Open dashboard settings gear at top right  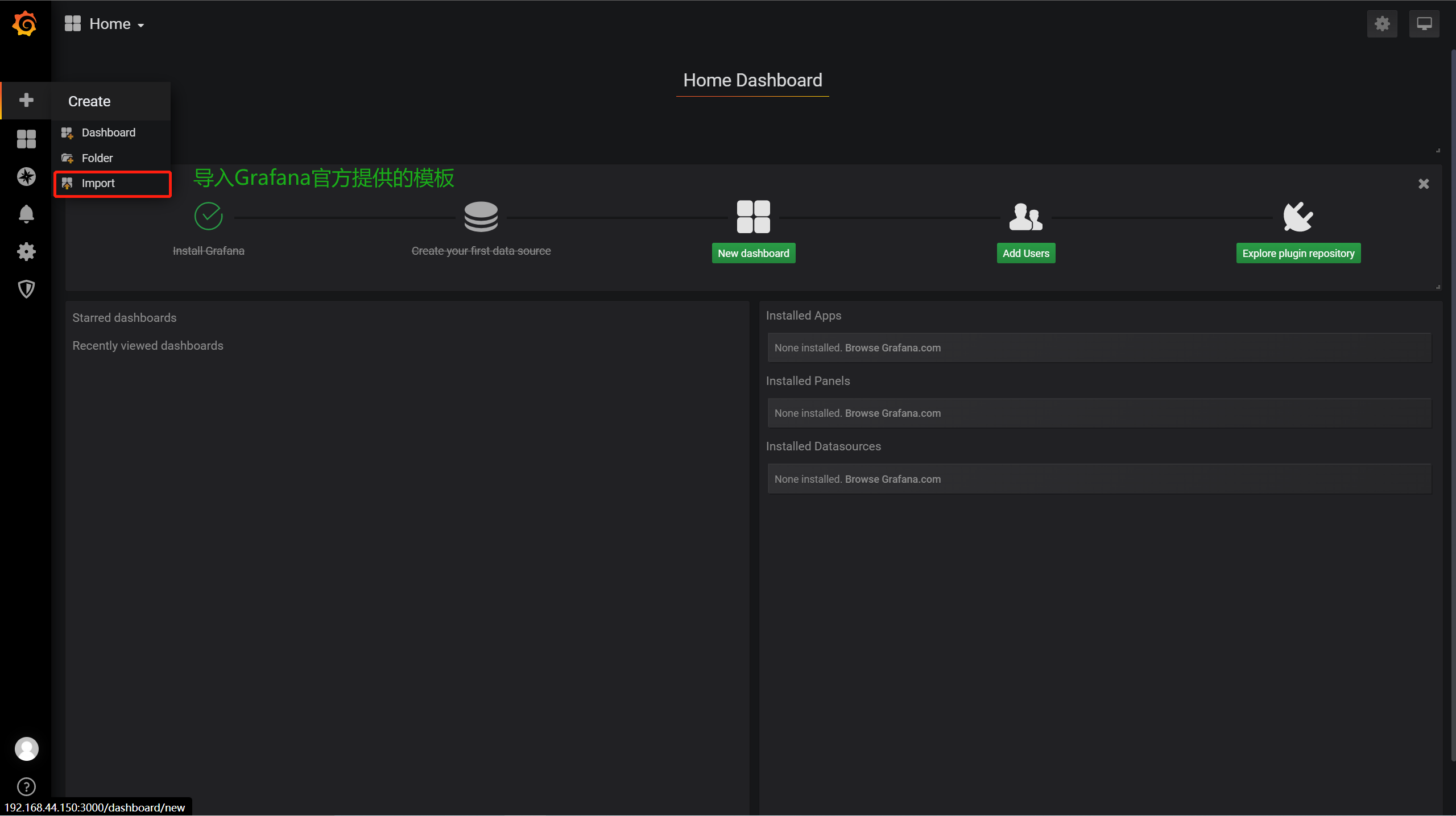pos(1382,24)
